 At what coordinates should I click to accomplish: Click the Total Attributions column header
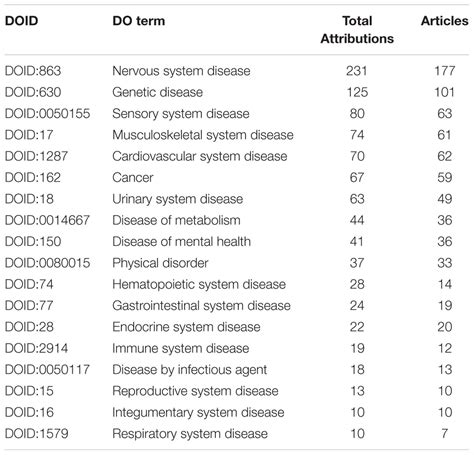point(357,30)
